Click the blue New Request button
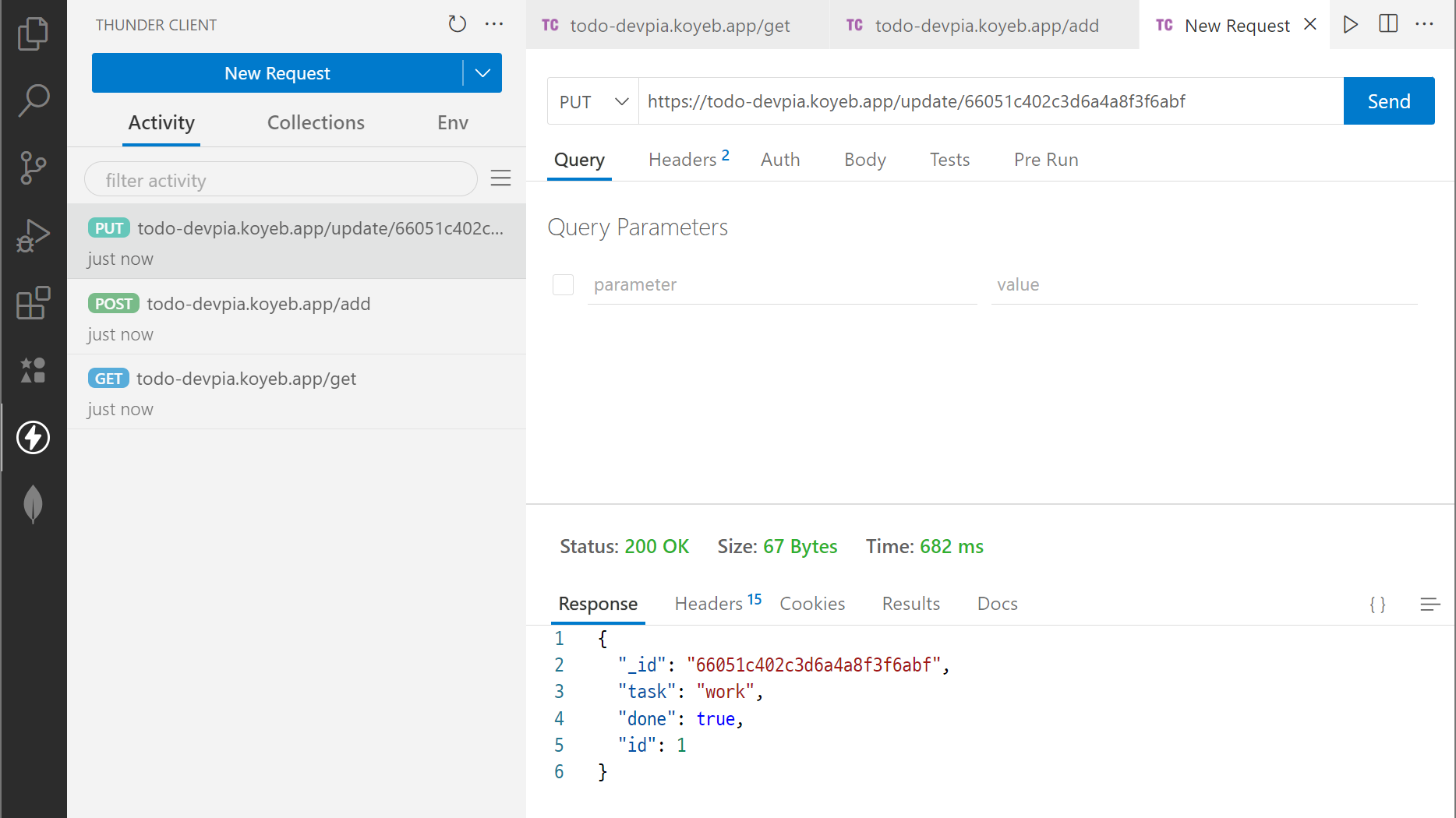 [277, 73]
